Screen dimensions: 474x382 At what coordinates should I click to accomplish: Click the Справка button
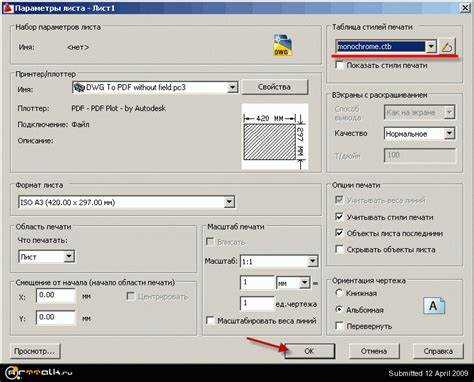438,351
